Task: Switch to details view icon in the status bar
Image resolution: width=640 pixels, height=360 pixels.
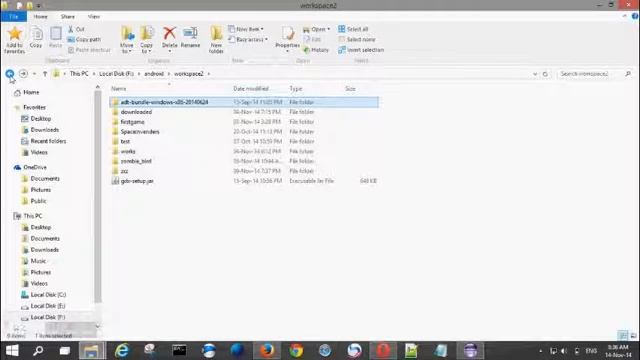Action: (x=623, y=336)
